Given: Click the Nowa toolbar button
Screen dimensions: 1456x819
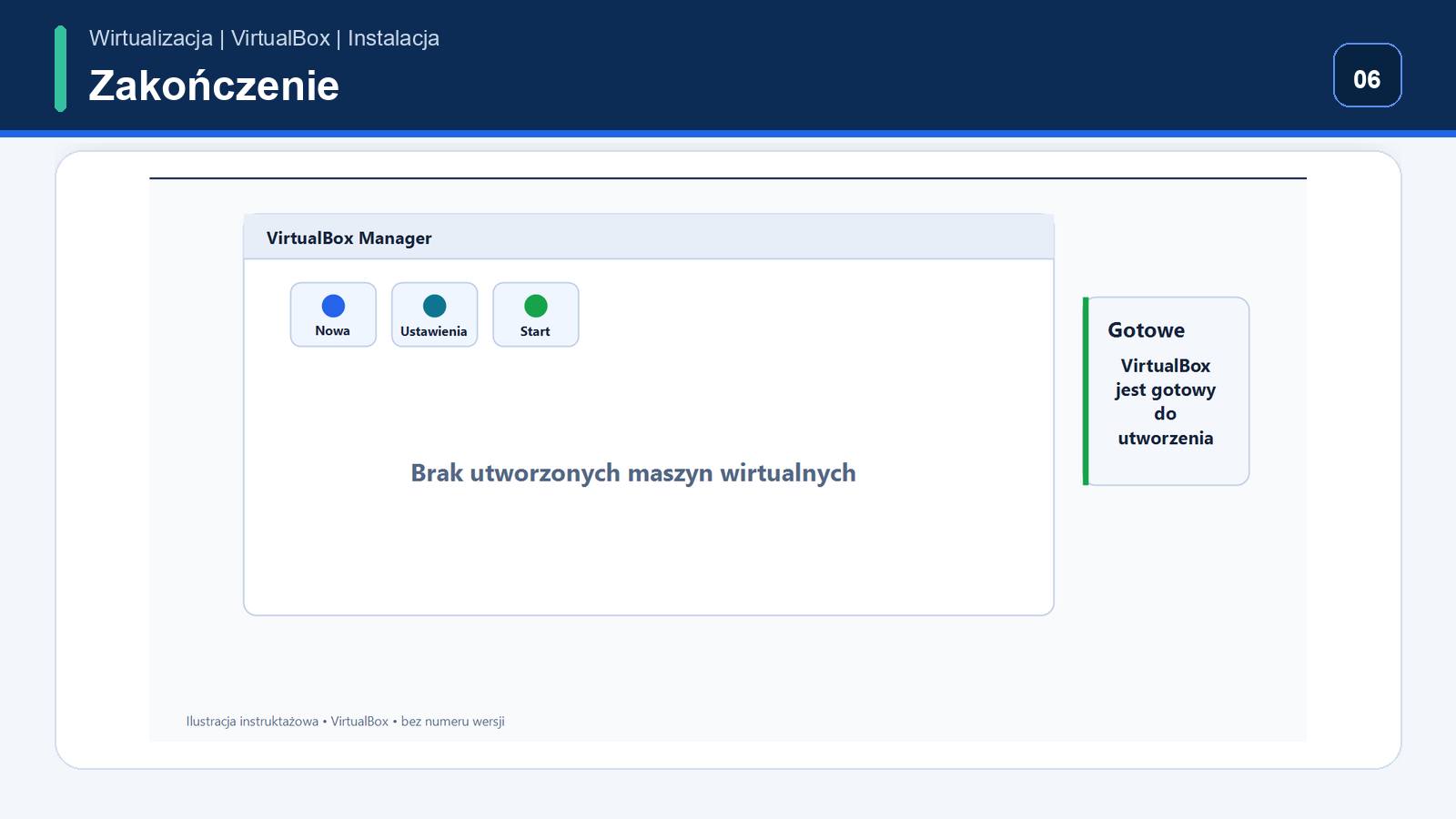Looking at the screenshot, I should (333, 315).
